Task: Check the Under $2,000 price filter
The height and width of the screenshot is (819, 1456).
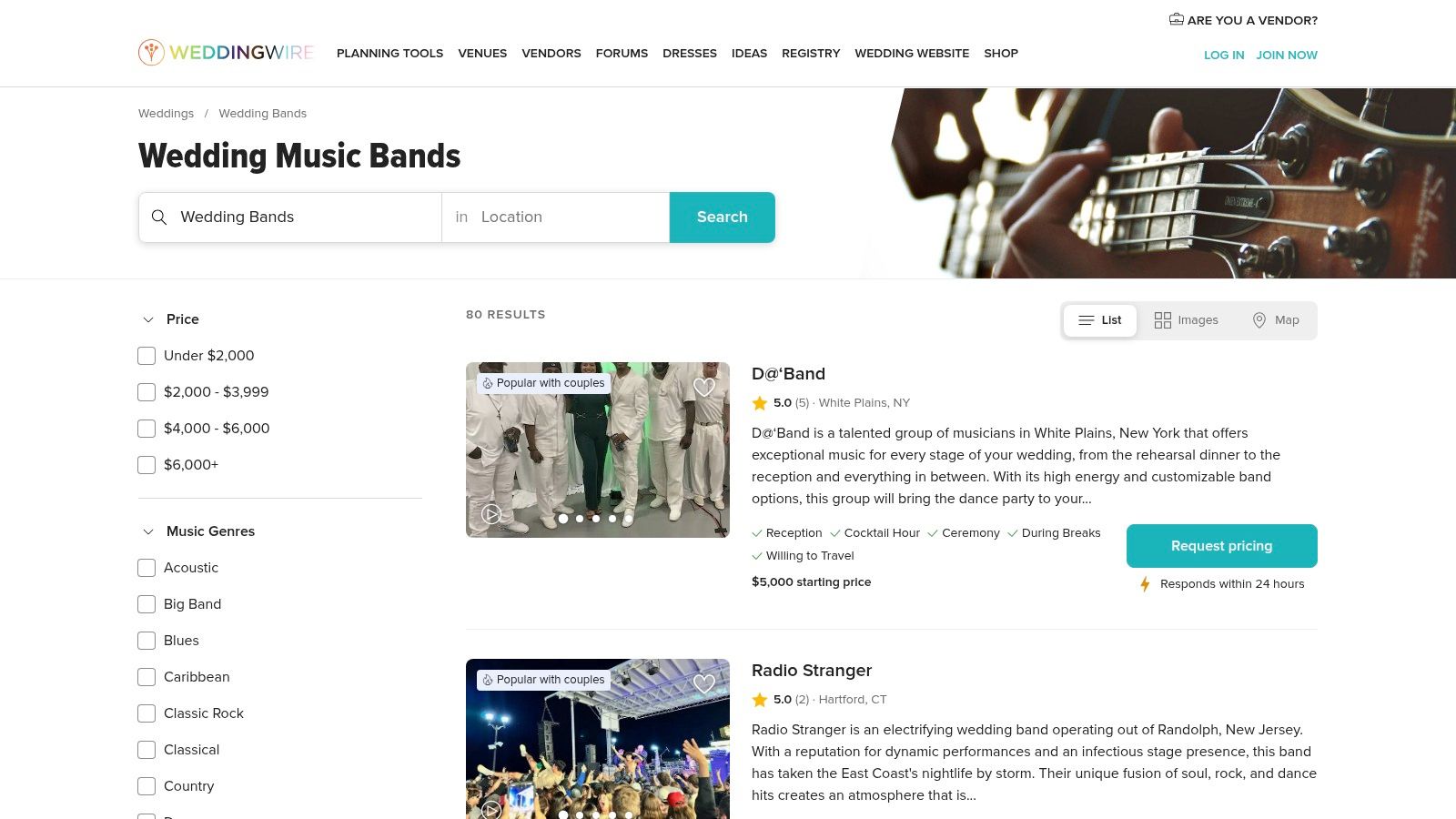Action: click(x=147, y=356)
